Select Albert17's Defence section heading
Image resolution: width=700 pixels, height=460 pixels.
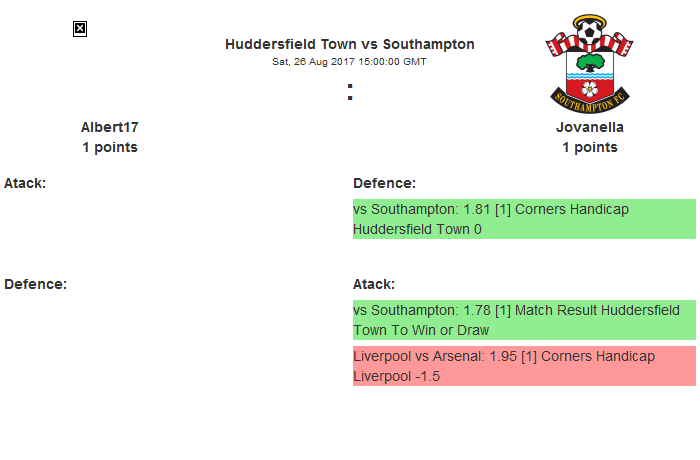point(35,283)
